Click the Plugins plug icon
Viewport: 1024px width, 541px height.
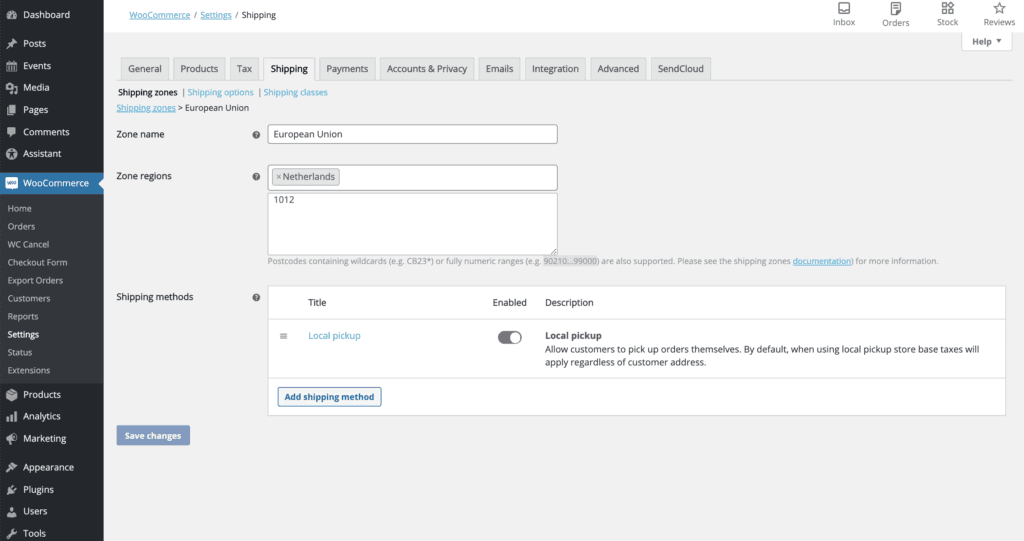click(12, 489)
